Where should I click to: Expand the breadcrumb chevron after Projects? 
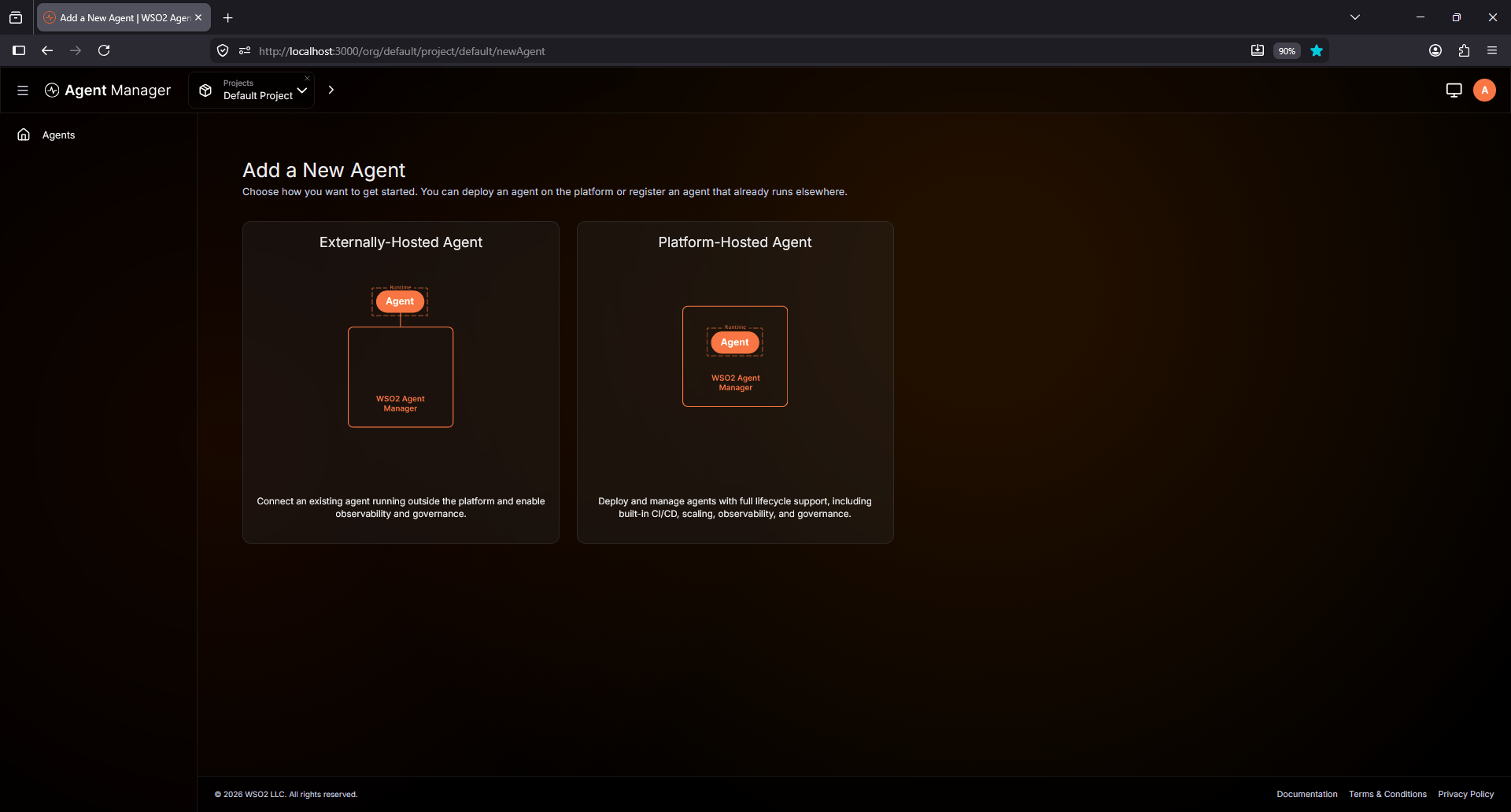[331, 90]
